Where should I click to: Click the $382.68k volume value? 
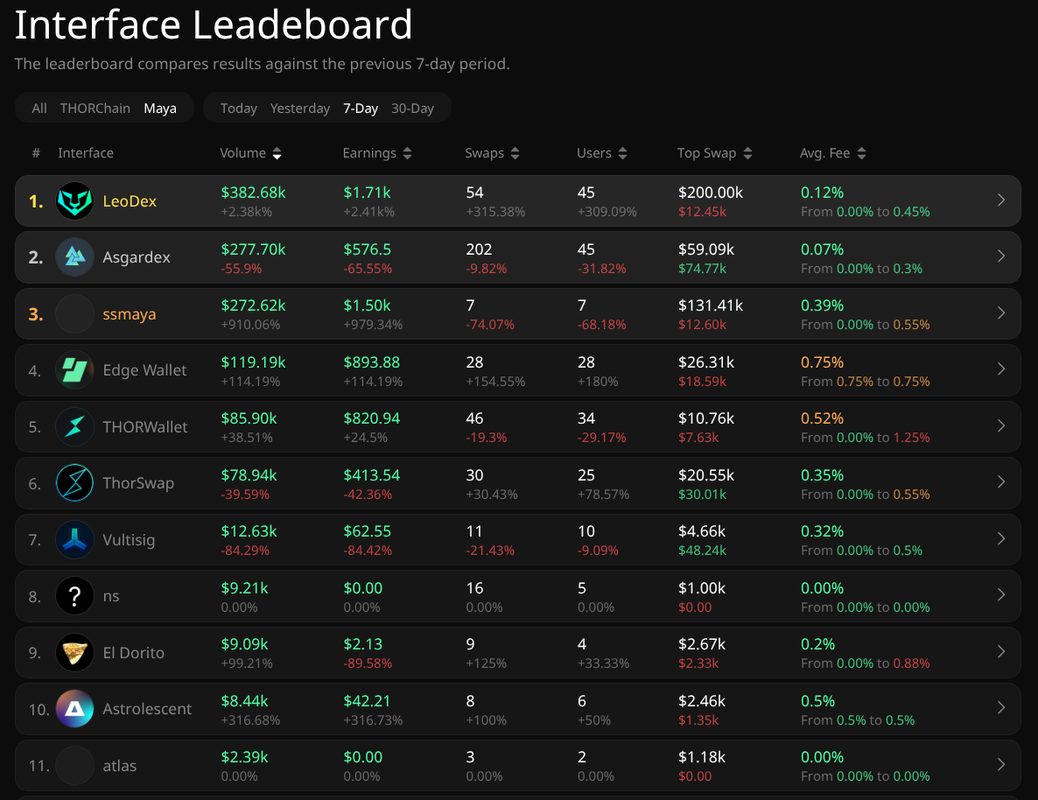point(253,193)
